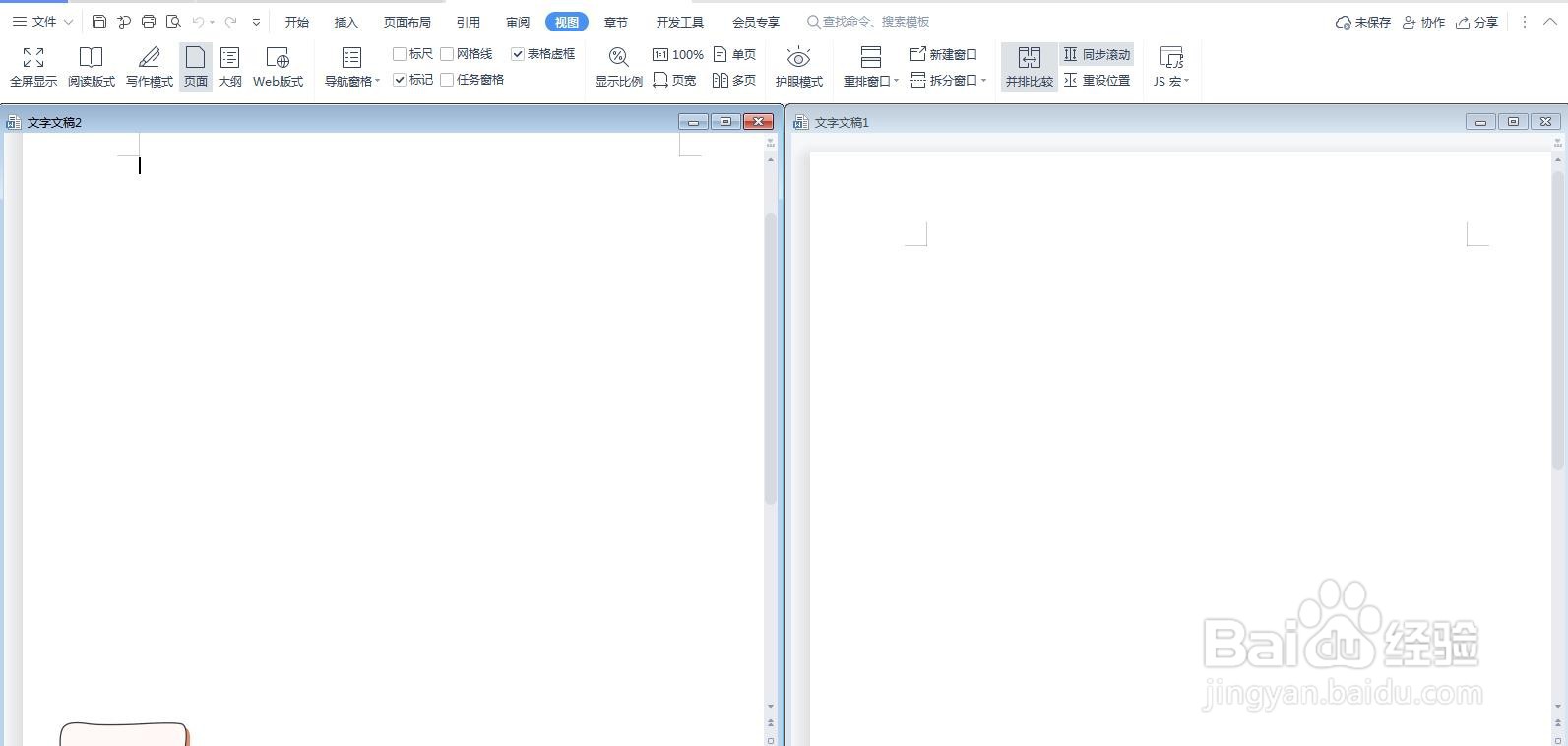
Task: Enable the 标尺 ruler checkbox
Action: click(400, 54)
